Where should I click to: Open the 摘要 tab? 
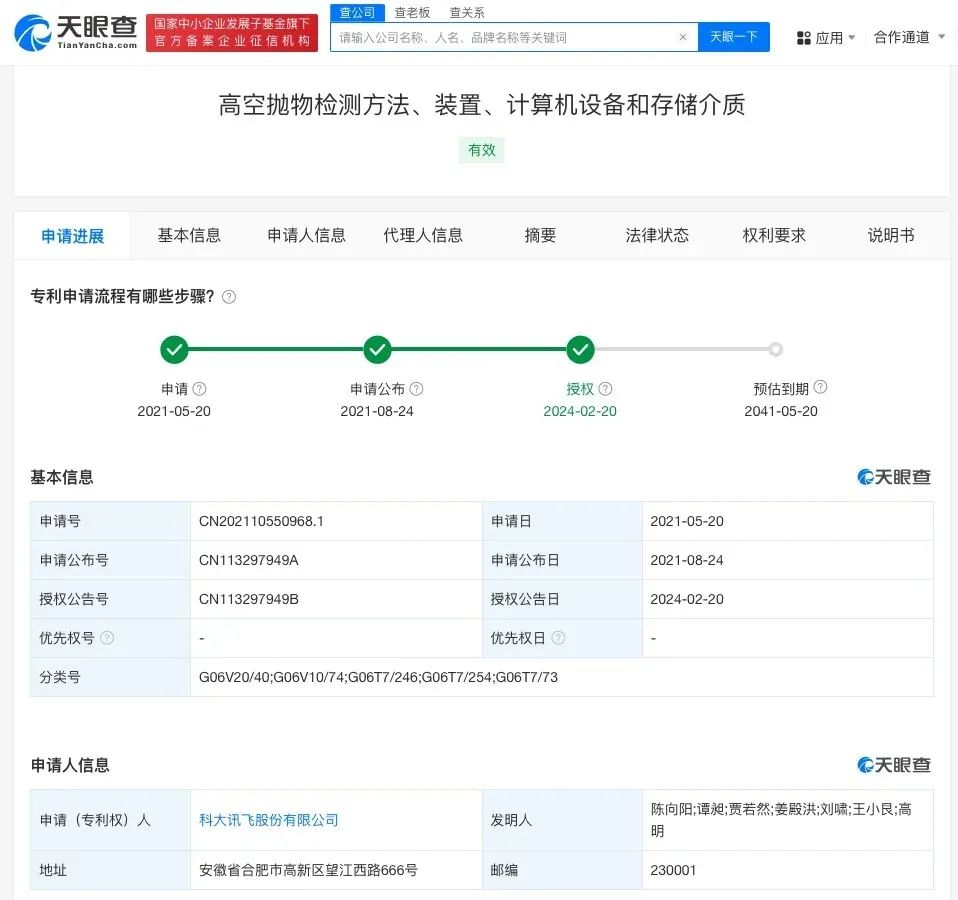tap(540, 235)
